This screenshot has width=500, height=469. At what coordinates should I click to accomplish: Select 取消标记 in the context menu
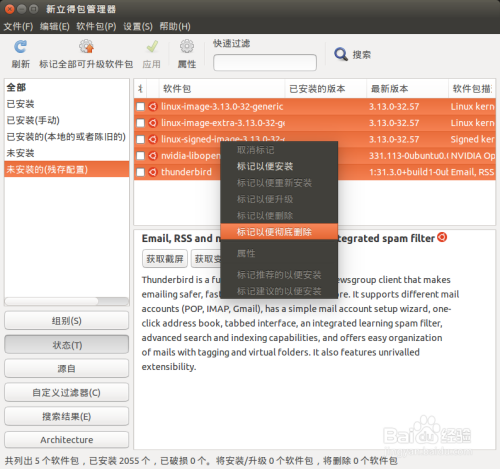(x=279, y=150)
